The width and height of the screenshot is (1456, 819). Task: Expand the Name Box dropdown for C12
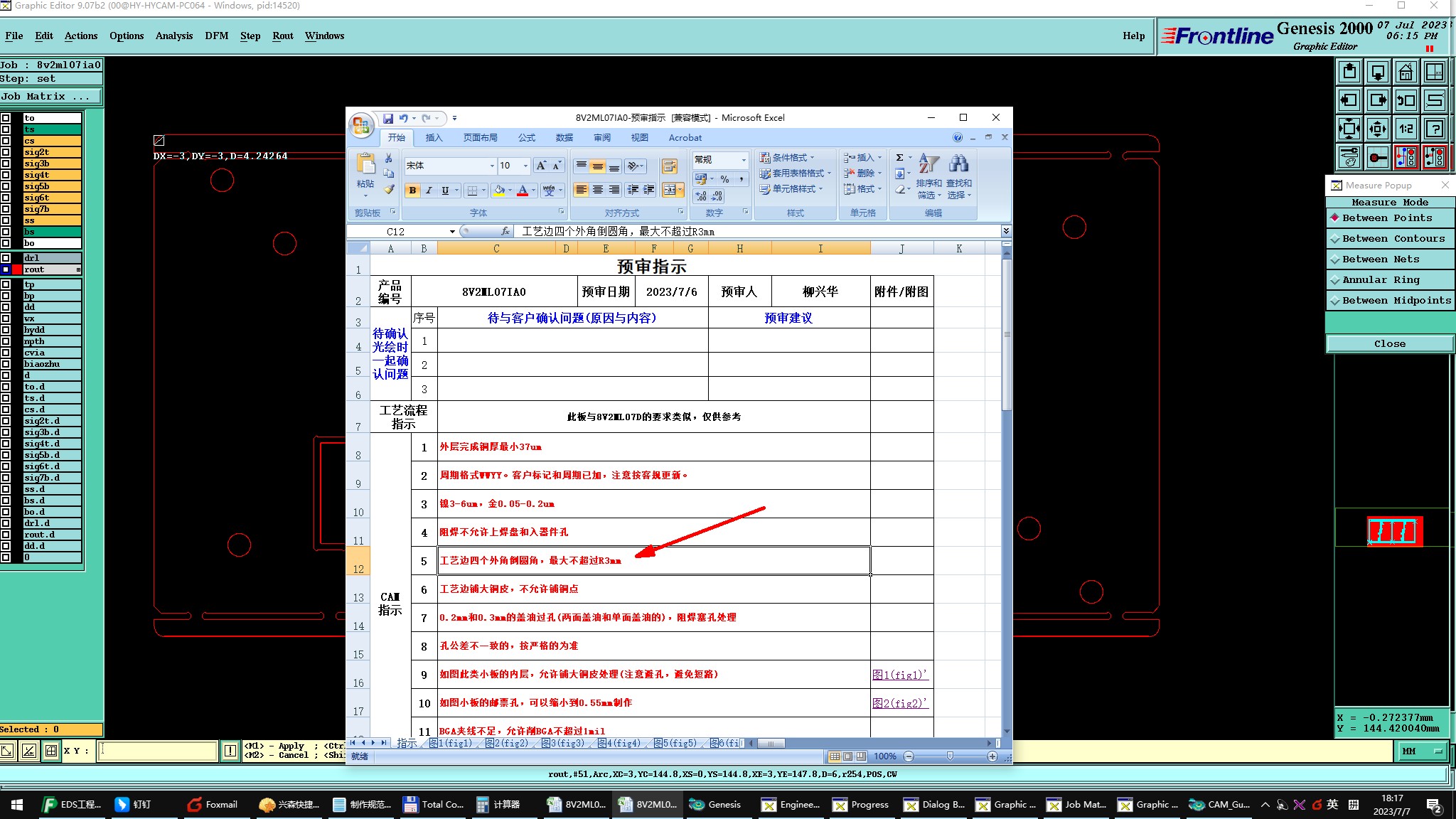click(x=452, y=232)
